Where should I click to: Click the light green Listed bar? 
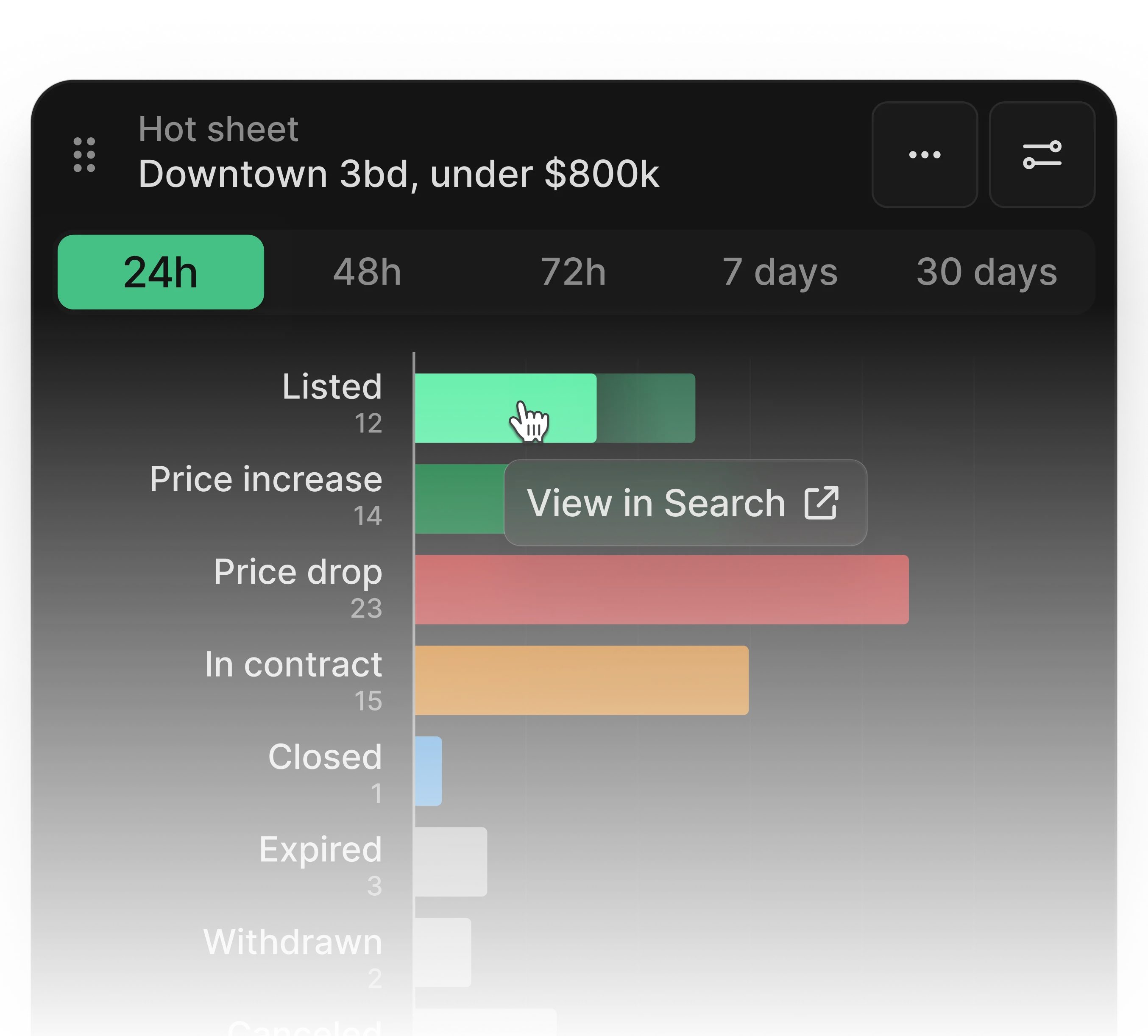tap(467, 407)
